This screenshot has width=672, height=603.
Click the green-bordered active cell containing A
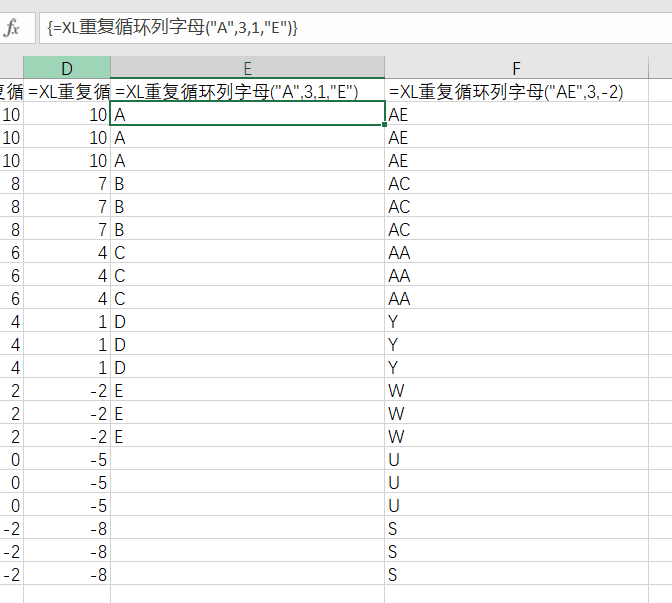coord(247,114)
